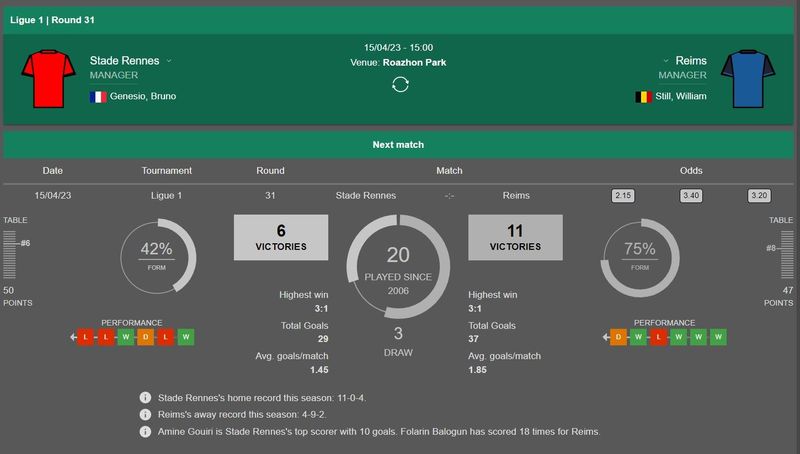The height and width of the screenshot is (454, 800).
Task: Click Reims Total Goals value 37
Action: coord(474,339)
